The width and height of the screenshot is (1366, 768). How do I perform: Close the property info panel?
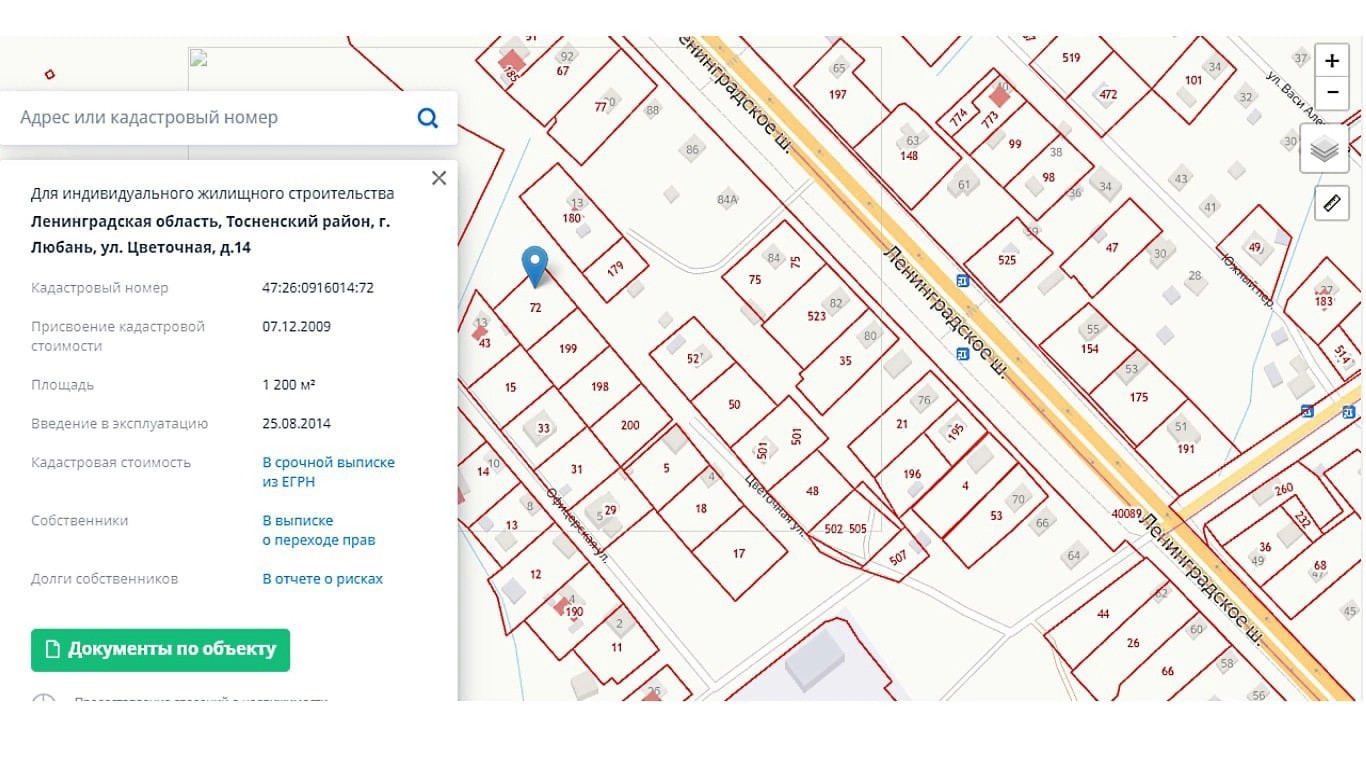coord(438,178)
